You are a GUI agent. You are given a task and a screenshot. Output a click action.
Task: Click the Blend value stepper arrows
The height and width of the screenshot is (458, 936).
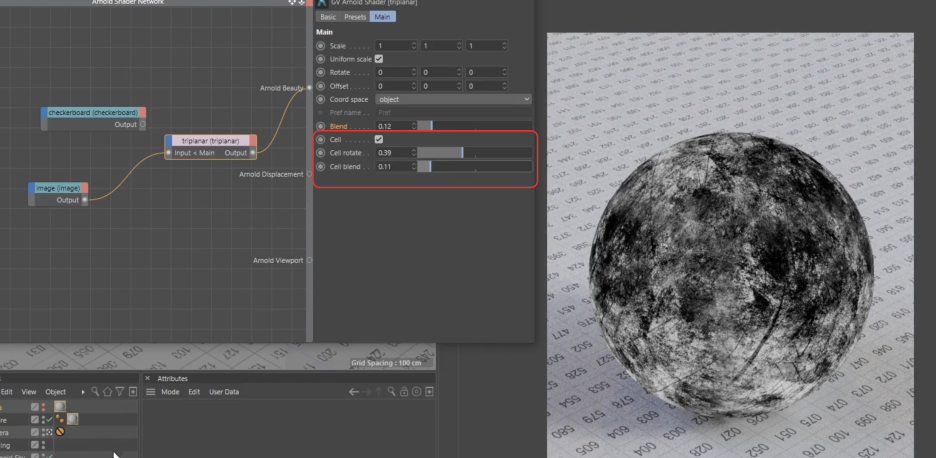[413, 126]
